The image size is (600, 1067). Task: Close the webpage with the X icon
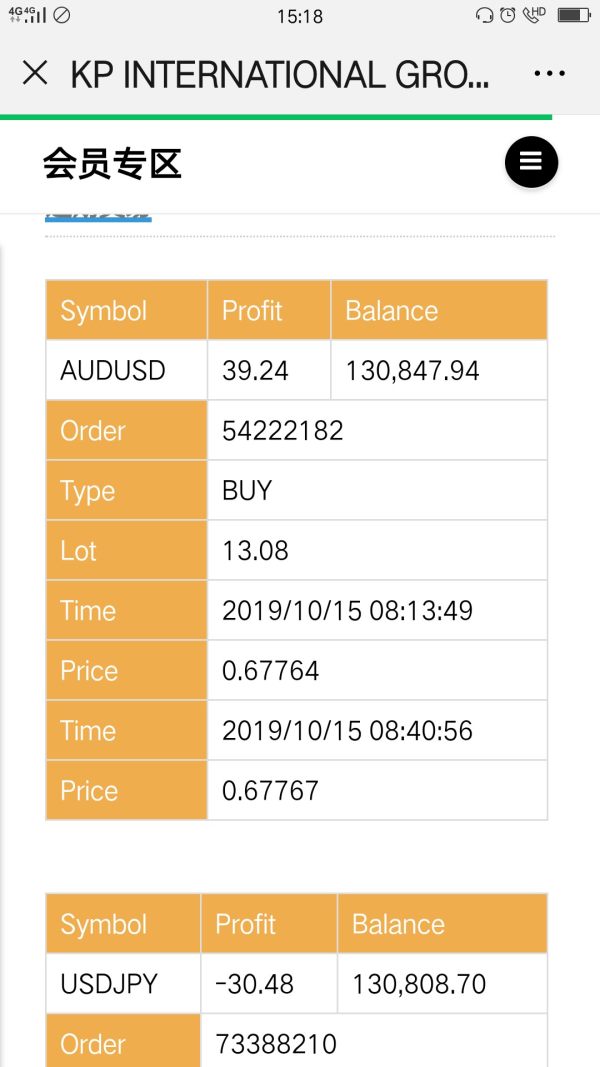pos(35,73)
